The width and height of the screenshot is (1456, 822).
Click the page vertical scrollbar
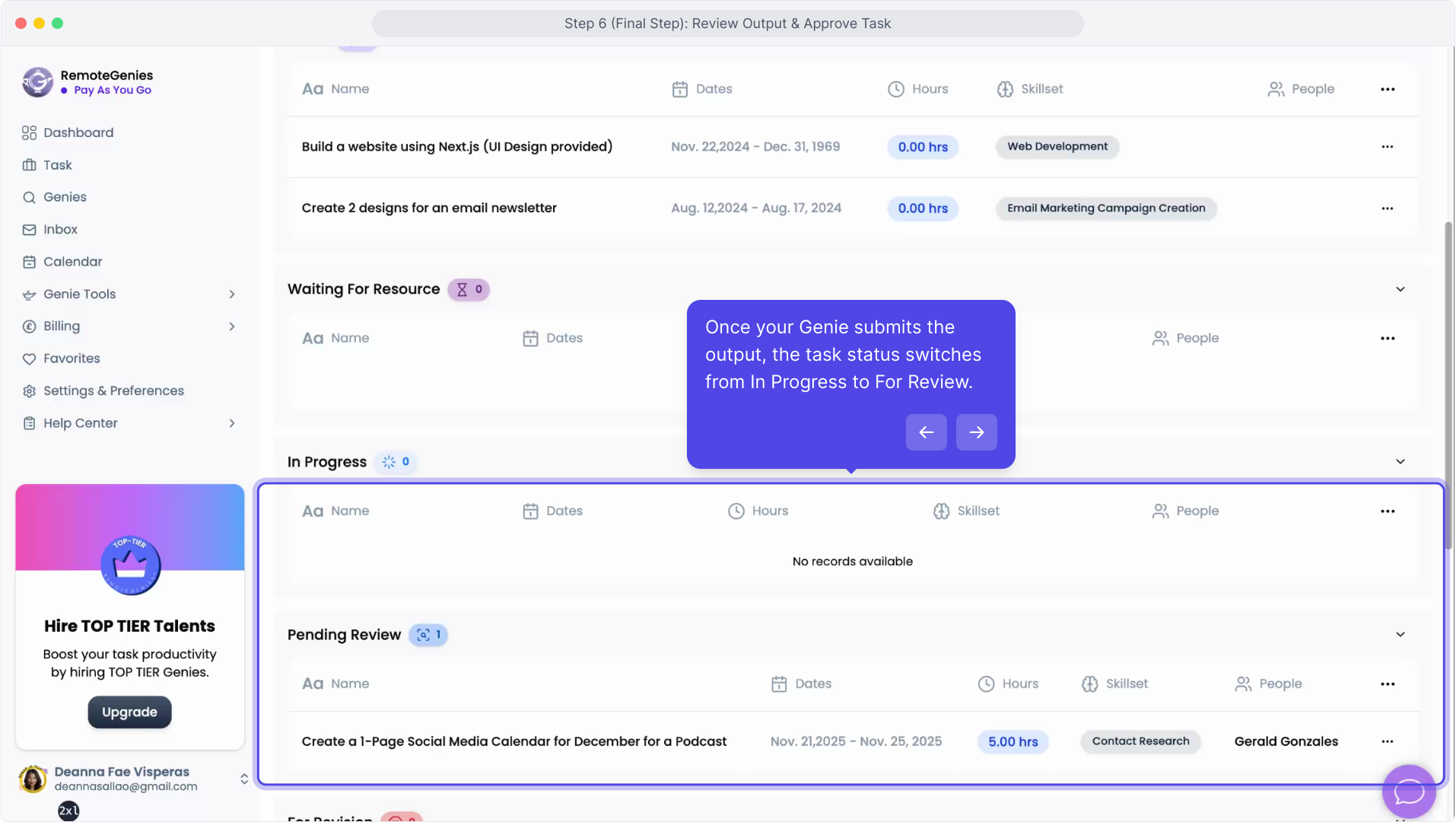[1448, 384]
